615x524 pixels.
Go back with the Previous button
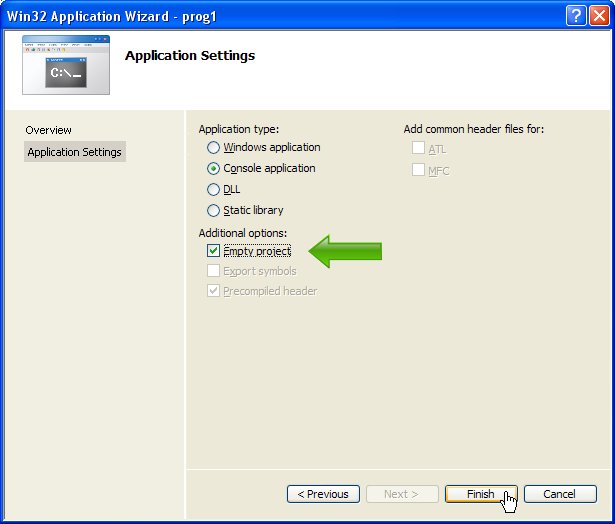pyautogui.click(x=323, y=494)
